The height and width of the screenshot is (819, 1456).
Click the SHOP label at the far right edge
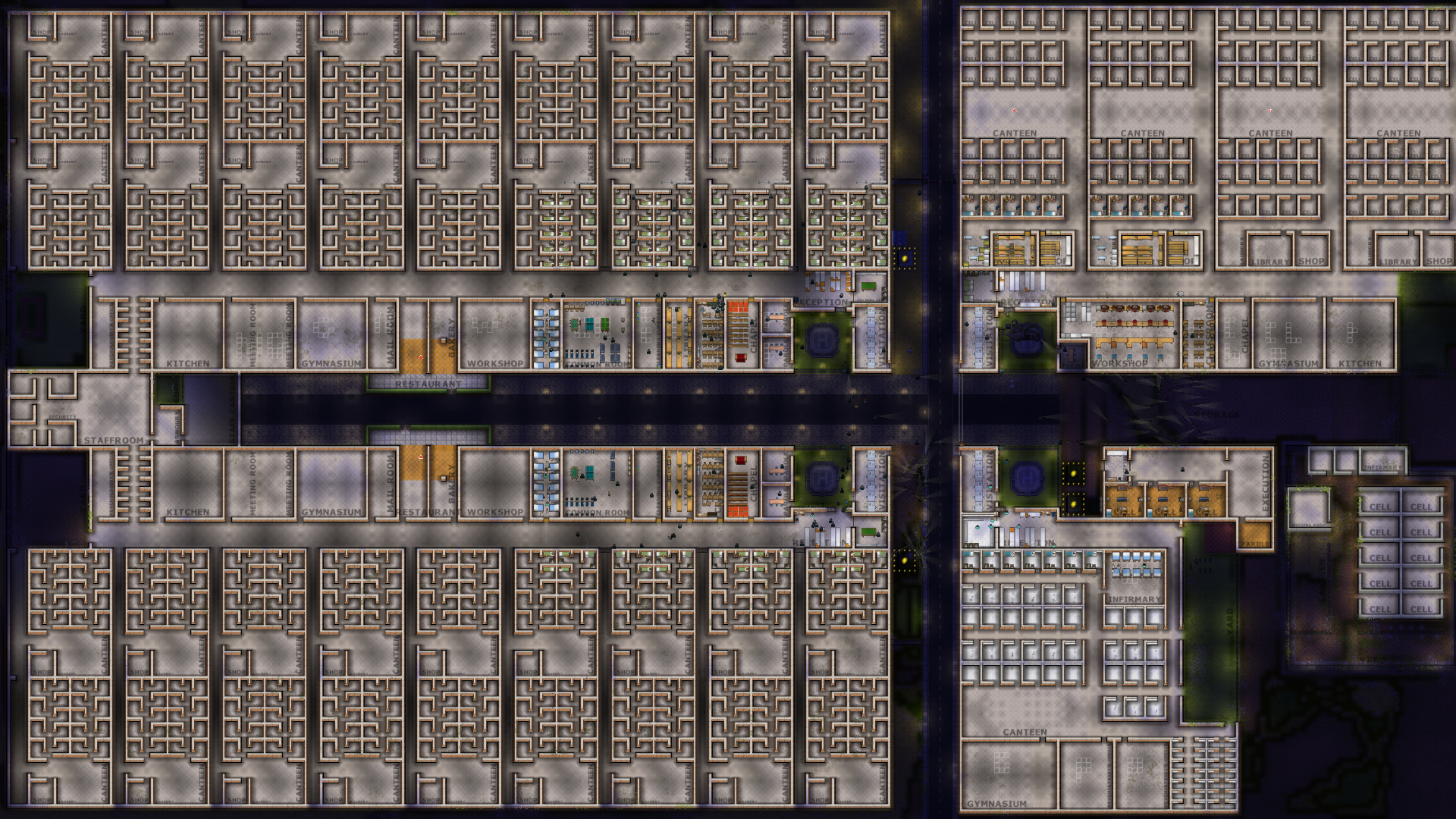1439,261
